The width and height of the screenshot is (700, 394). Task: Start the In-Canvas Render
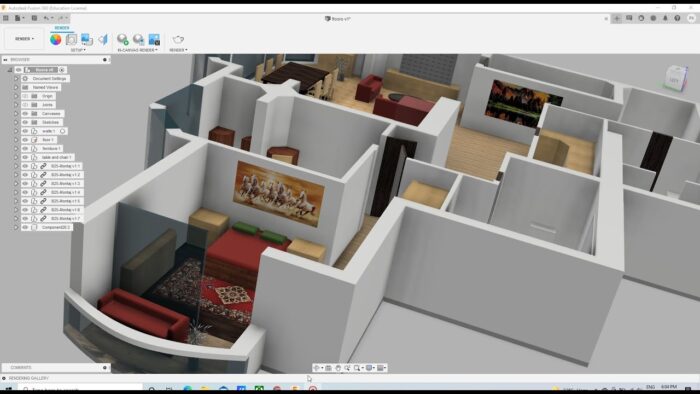pyautogui.click(x=123, y=39)
